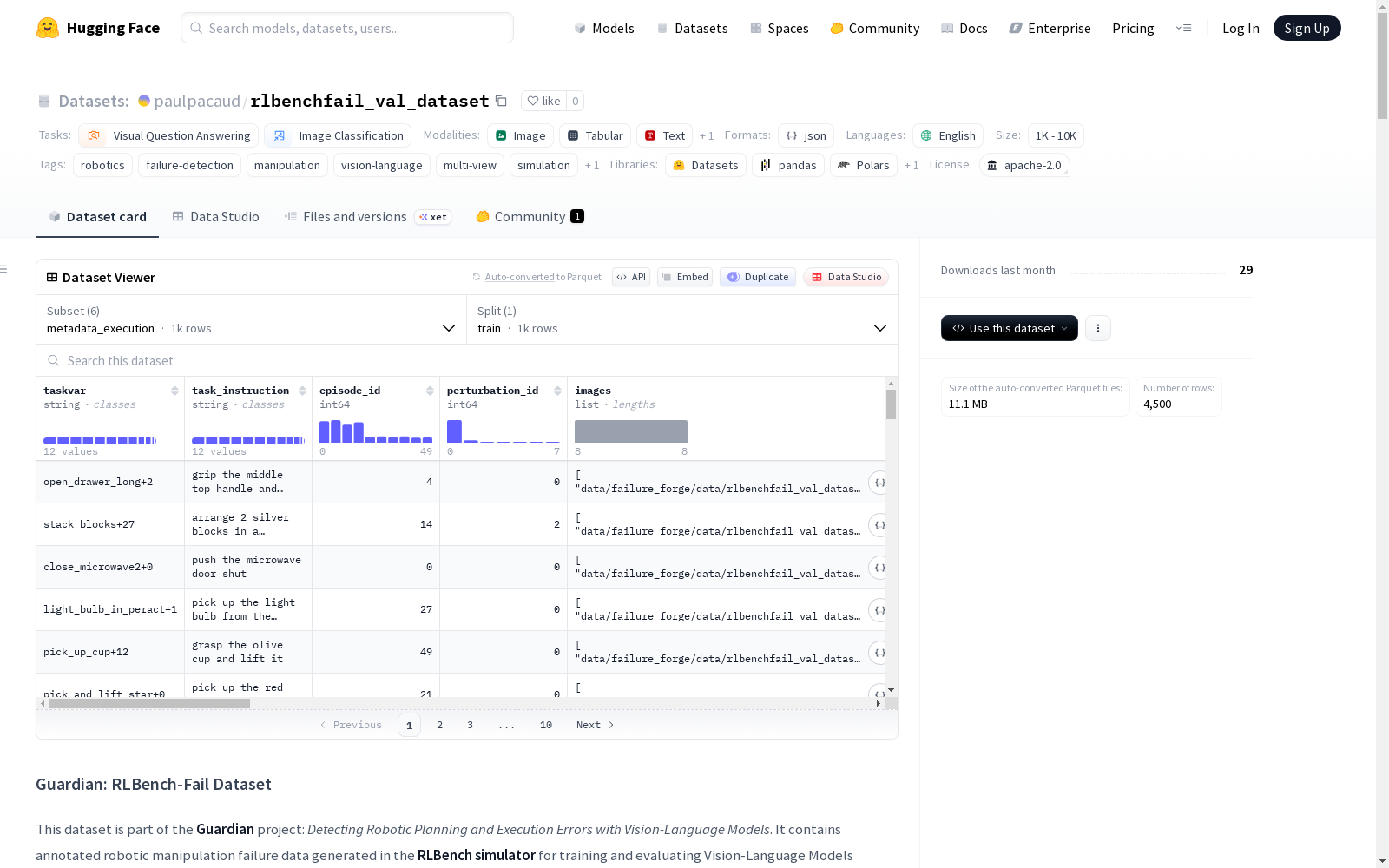
Task: Open the navigation more-menu icon
Action: (x=1184, y=28)
